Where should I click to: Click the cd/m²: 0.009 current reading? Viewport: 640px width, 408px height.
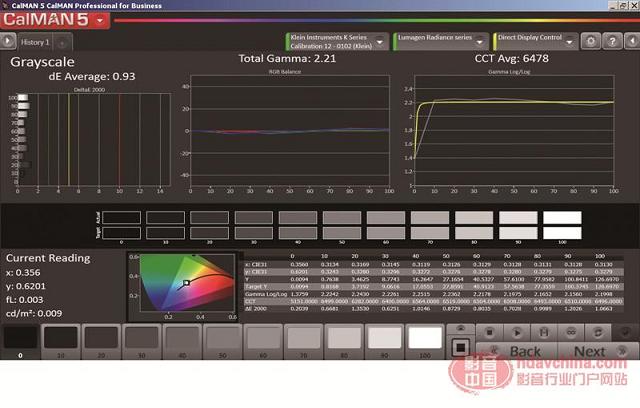(34, 313)
